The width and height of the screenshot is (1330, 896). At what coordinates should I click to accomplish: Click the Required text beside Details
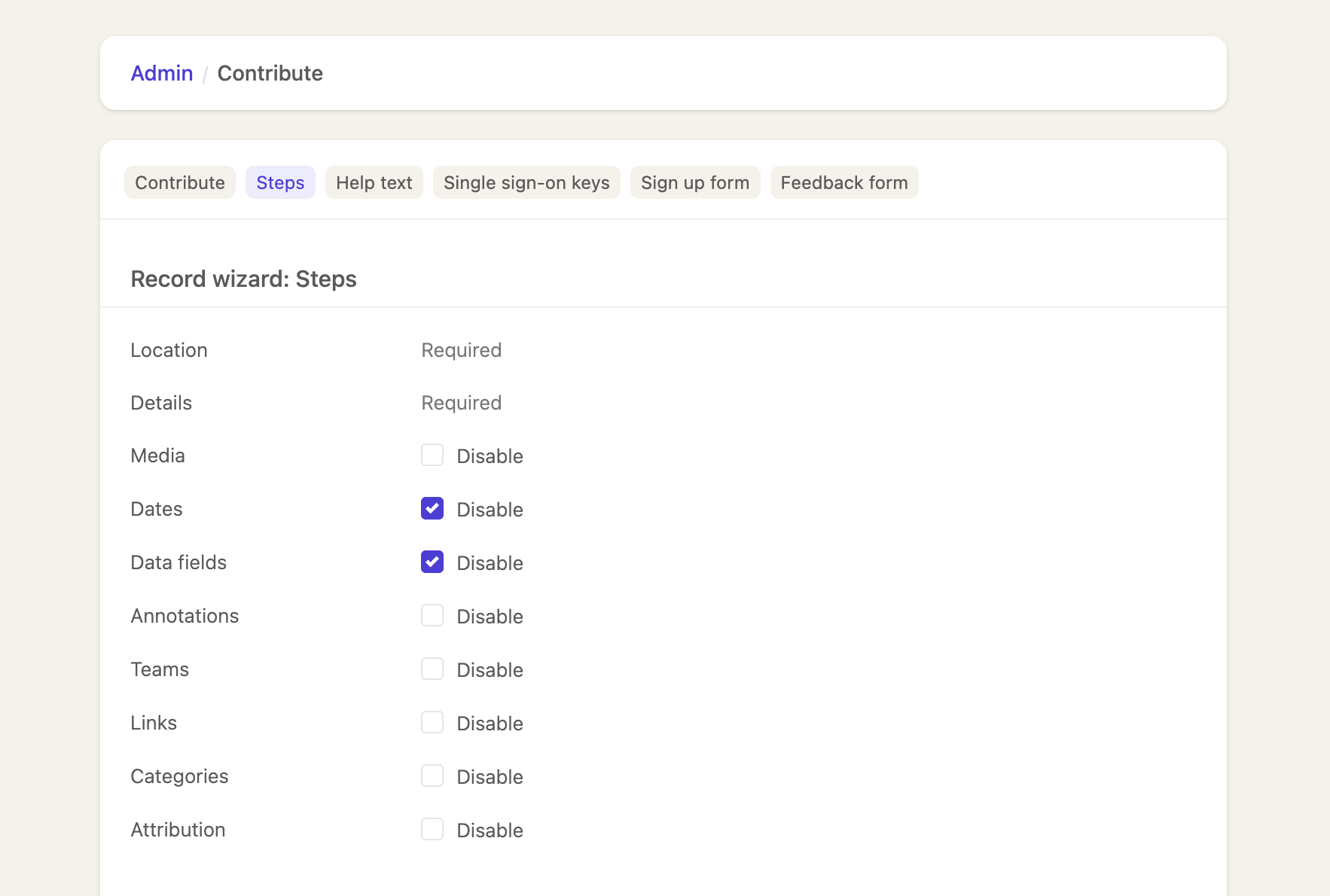pos(461,404)
